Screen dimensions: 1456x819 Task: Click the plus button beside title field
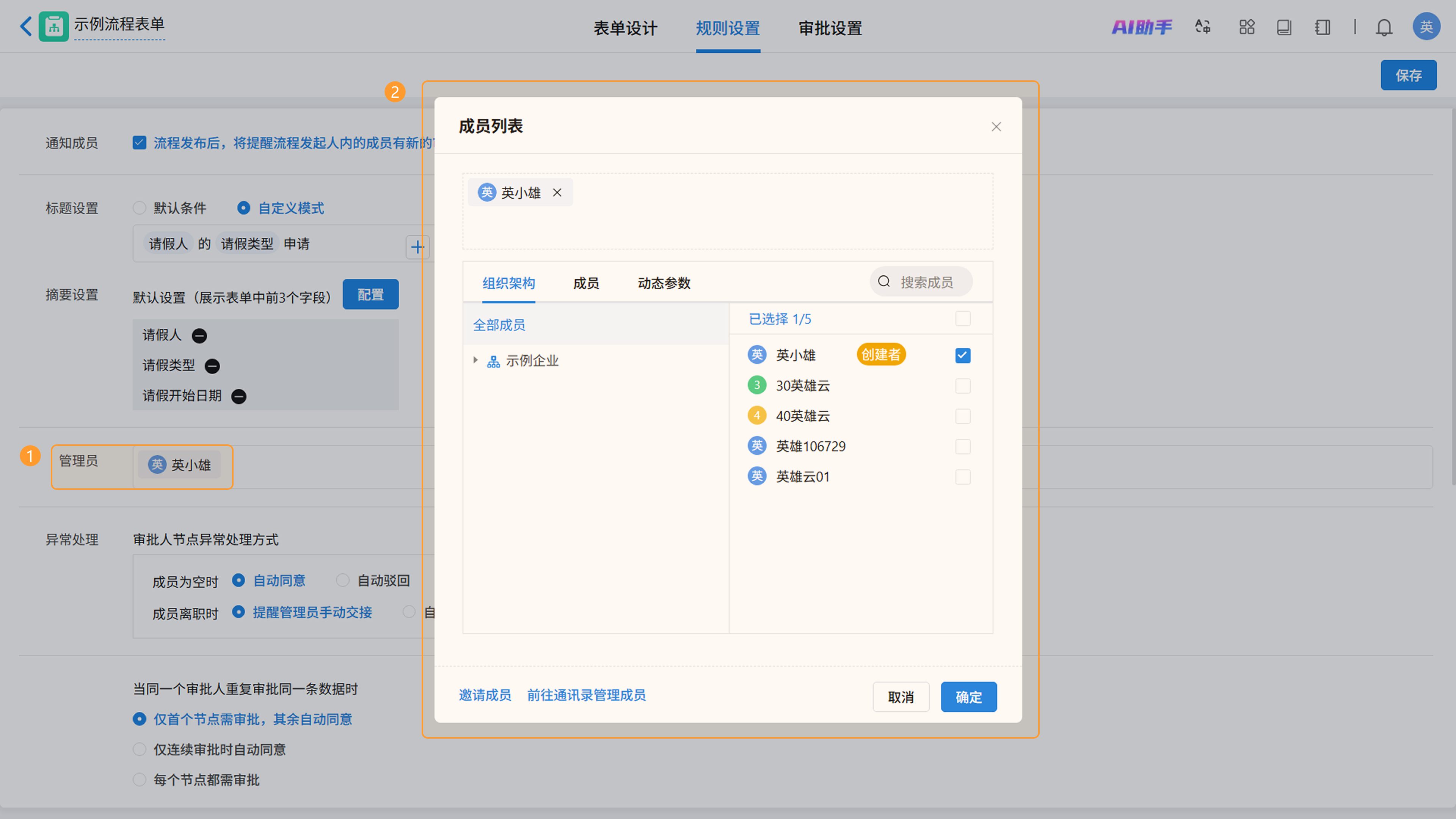pos(417,247)
